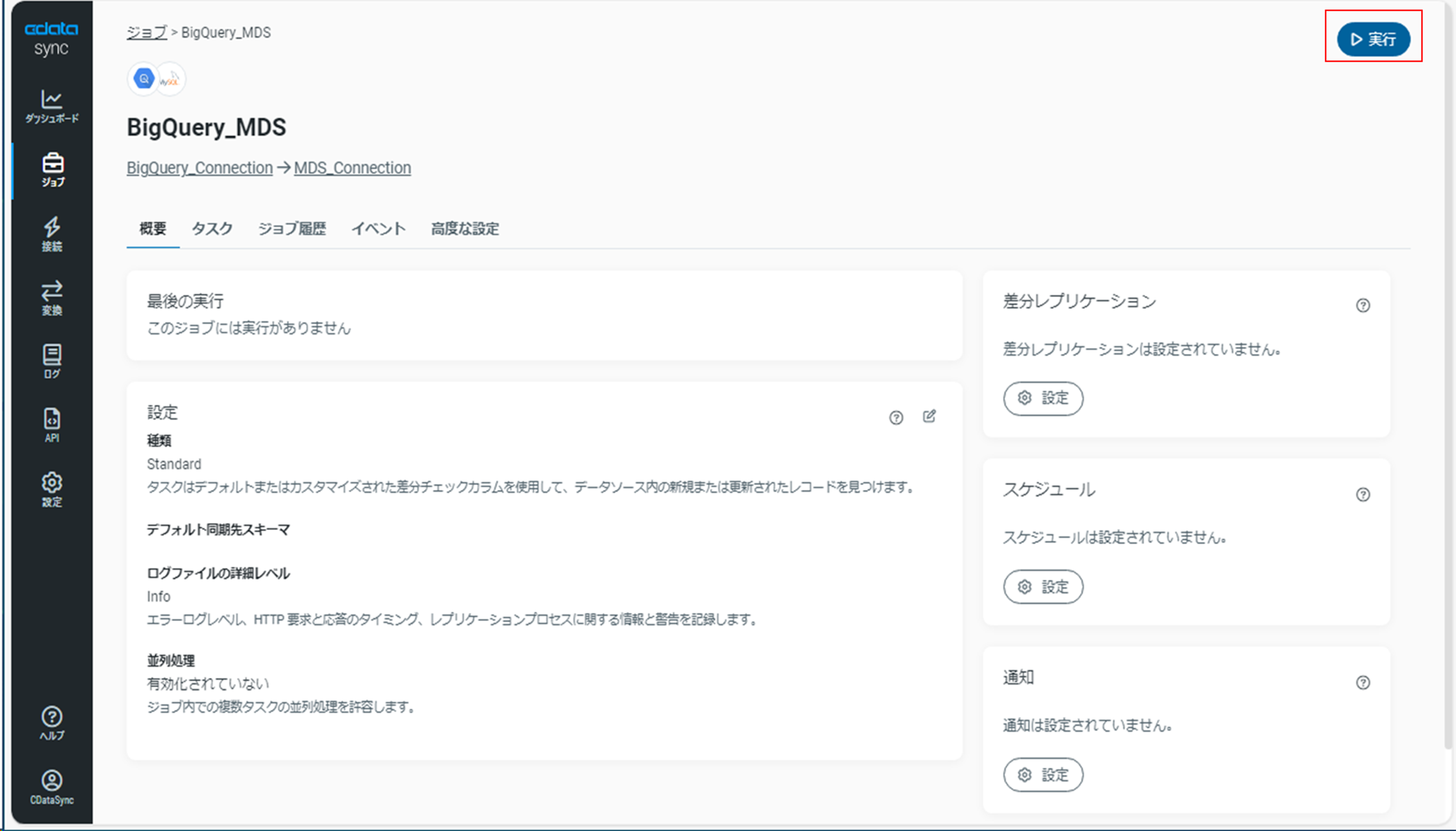Click the 並列処理 label
Screen dimensions: 1456x831
[171, 661]
